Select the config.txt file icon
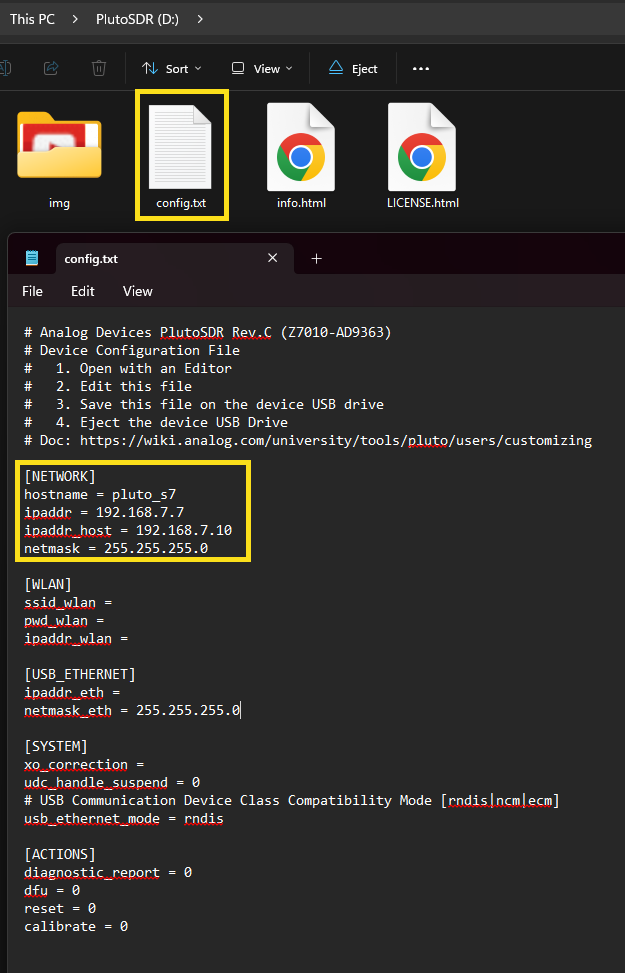Viewport: 625px width, 973px height. click(x=181, y=150)
